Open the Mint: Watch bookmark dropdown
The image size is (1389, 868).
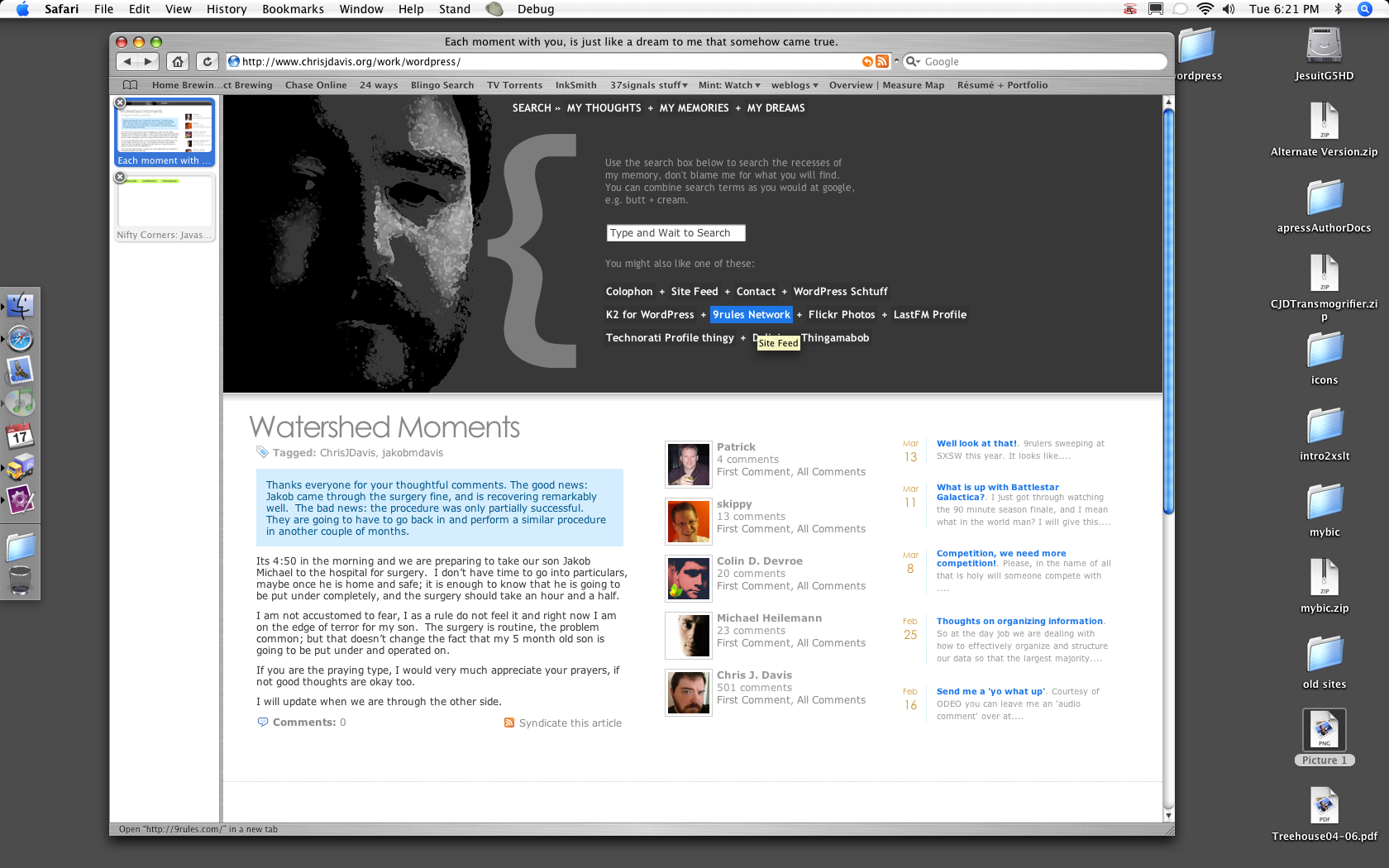point(729,85)
